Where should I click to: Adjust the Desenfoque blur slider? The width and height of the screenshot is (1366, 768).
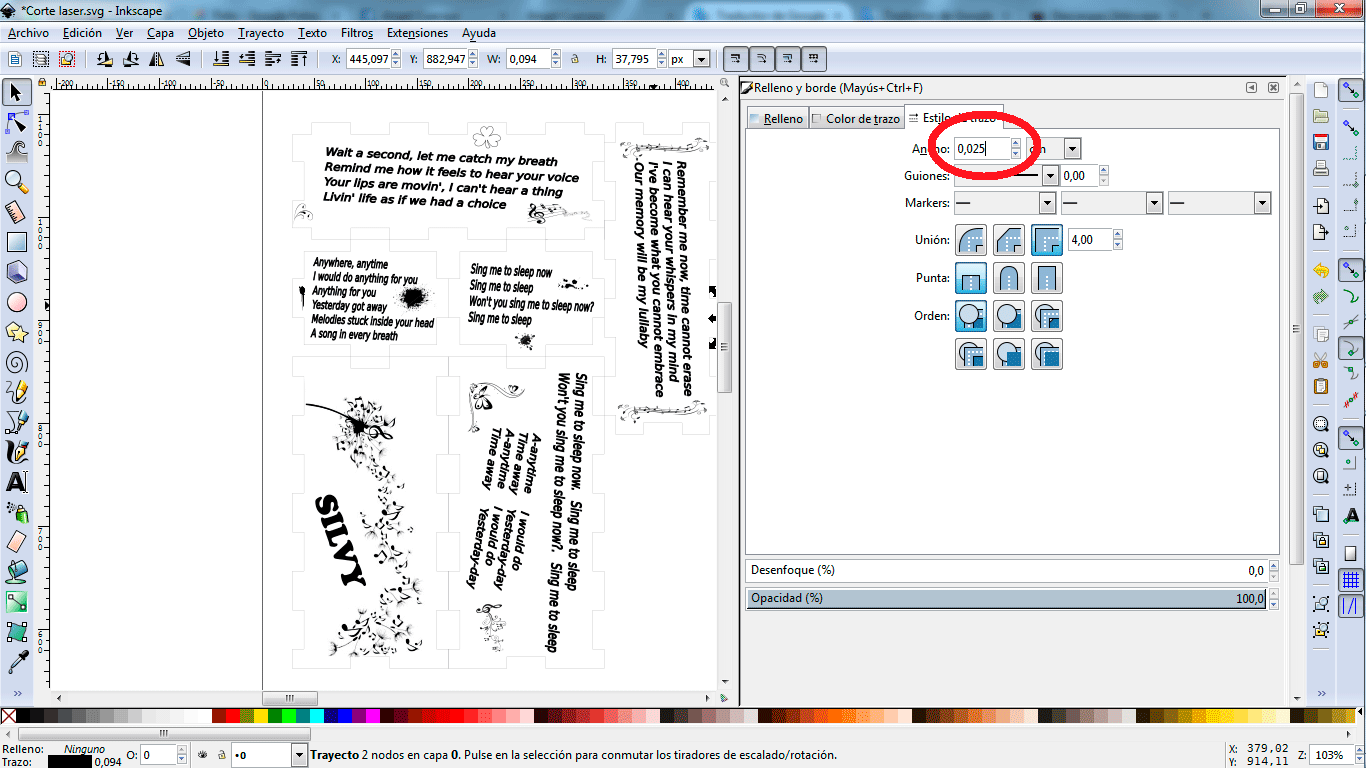(x=1007, y=570)
